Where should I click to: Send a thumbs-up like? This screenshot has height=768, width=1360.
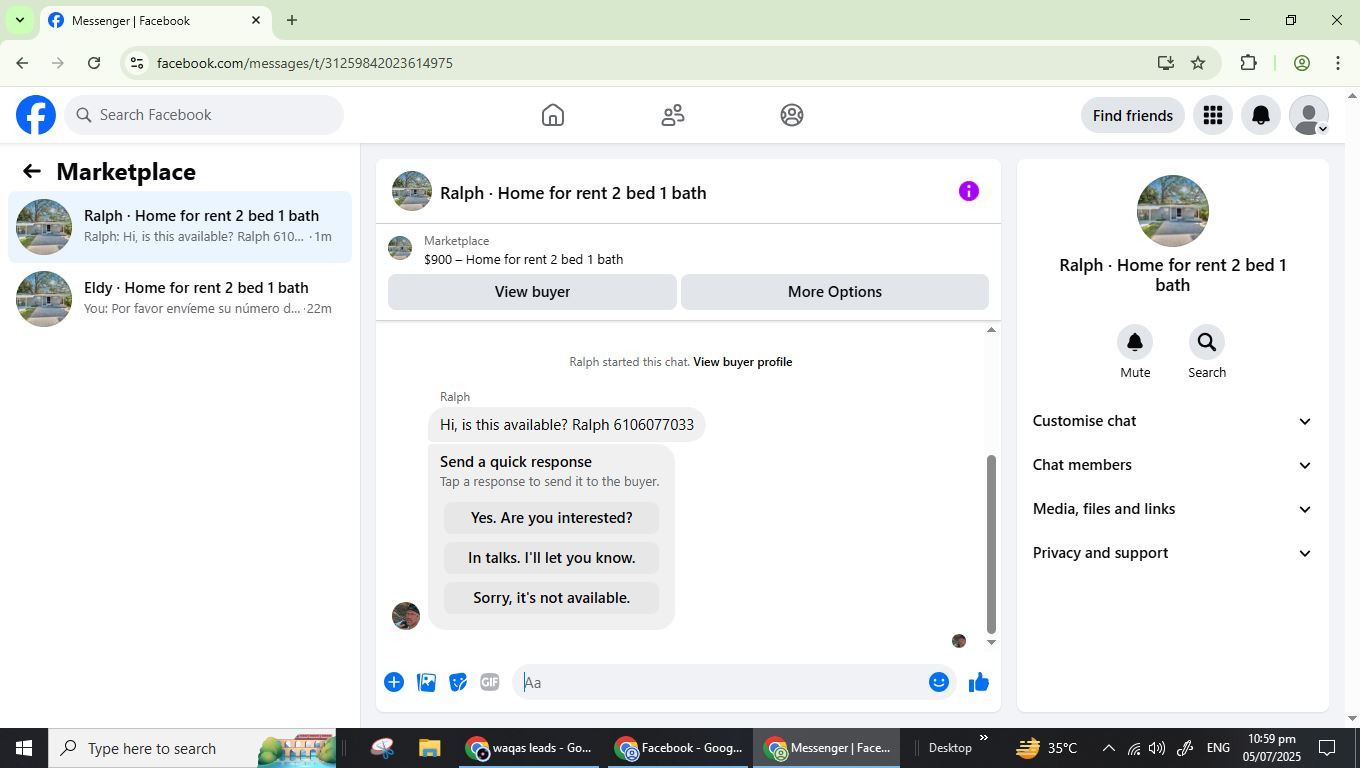click(979, 682)
